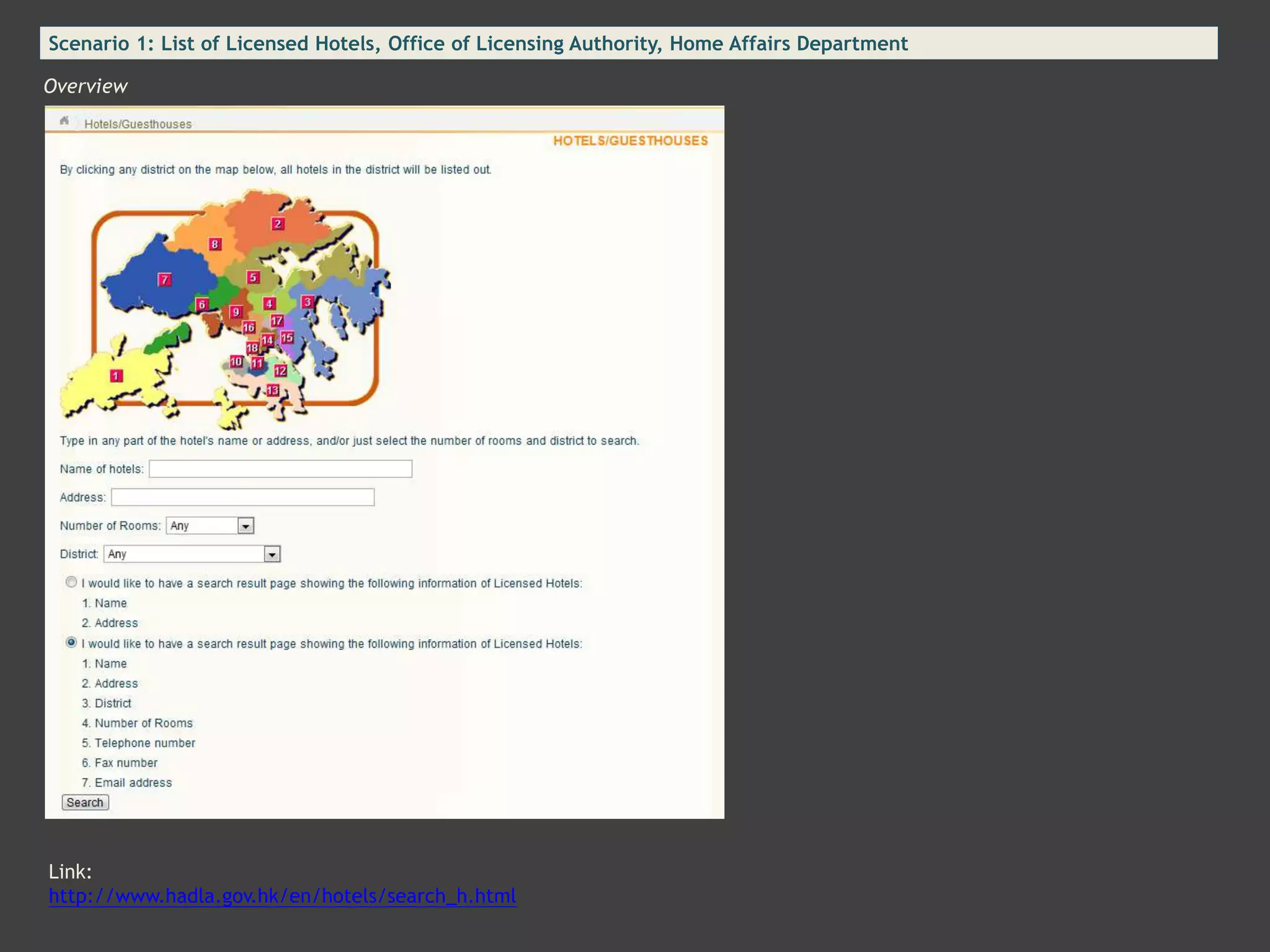Select district marker 5 on map
1270x952 pixels.
253,277
